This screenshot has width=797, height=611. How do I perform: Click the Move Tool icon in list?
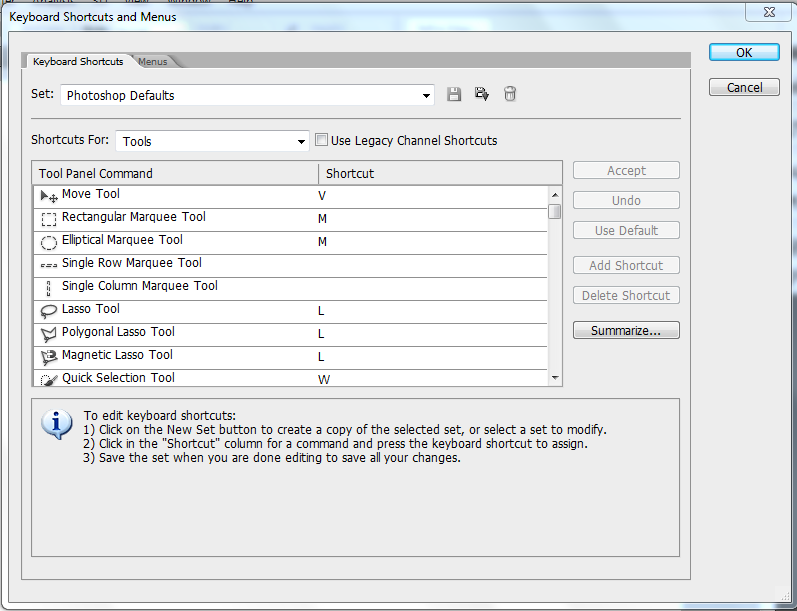(x=49, y=196)
